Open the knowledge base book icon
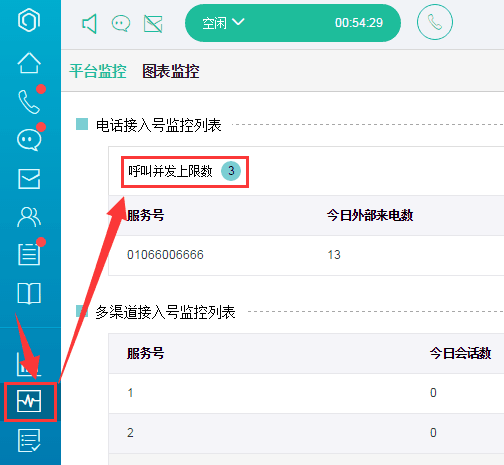 (29, 293)
